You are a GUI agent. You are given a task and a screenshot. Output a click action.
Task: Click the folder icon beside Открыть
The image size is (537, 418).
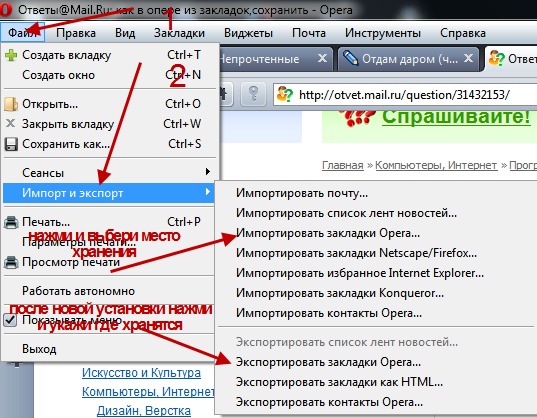(11, 104)
